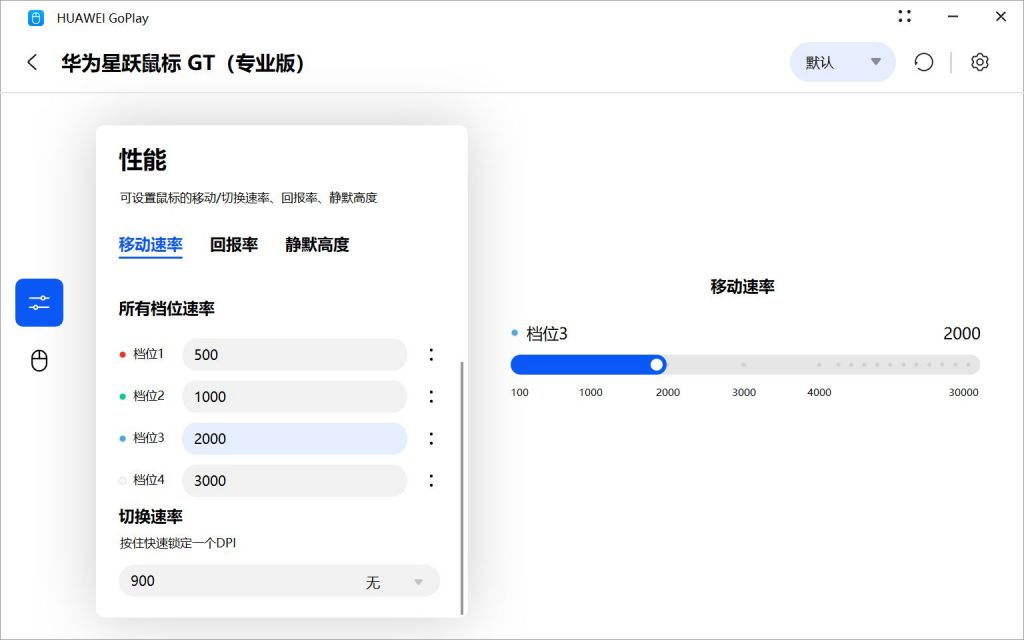Screen dimensions: 1024x640
Task: Click the four-dot window menu icon
Action: (x=905, y=16)
